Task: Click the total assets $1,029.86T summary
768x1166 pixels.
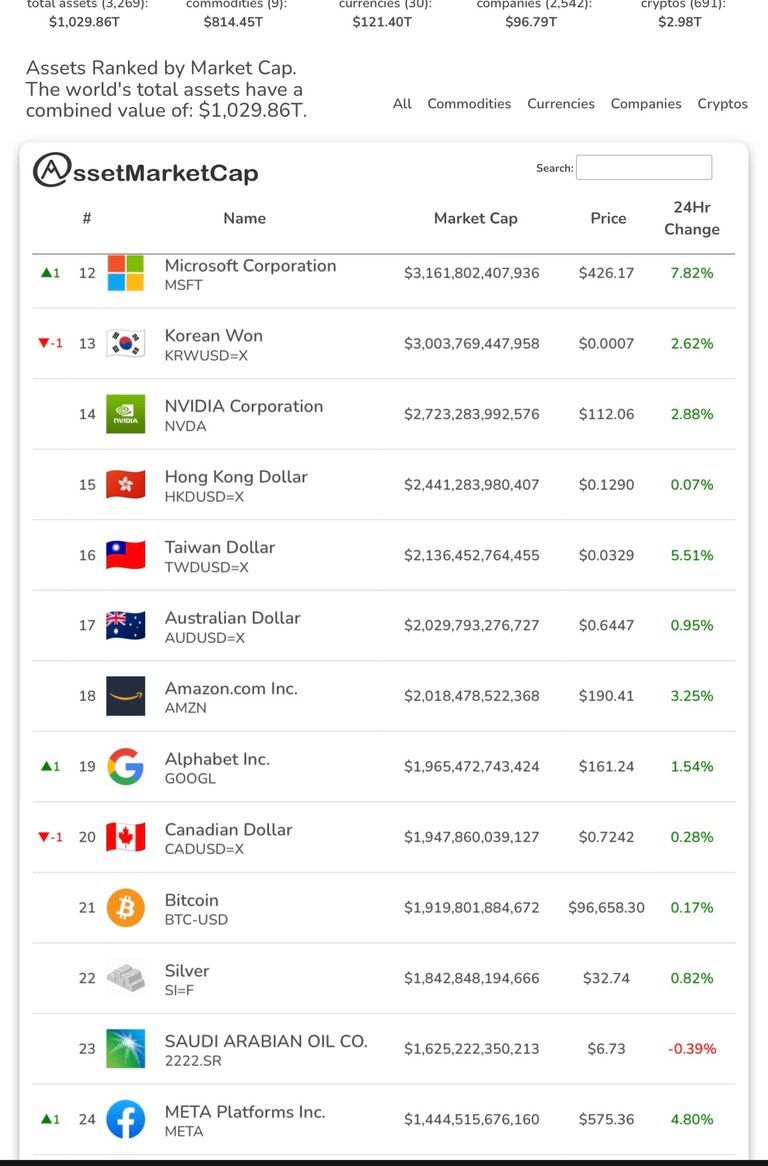Action: tap(84, 22)
